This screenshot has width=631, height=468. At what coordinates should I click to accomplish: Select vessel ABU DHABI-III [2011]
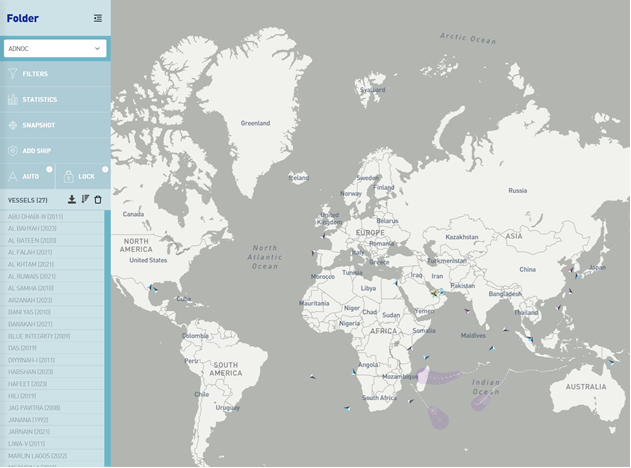tap(52, 216)
